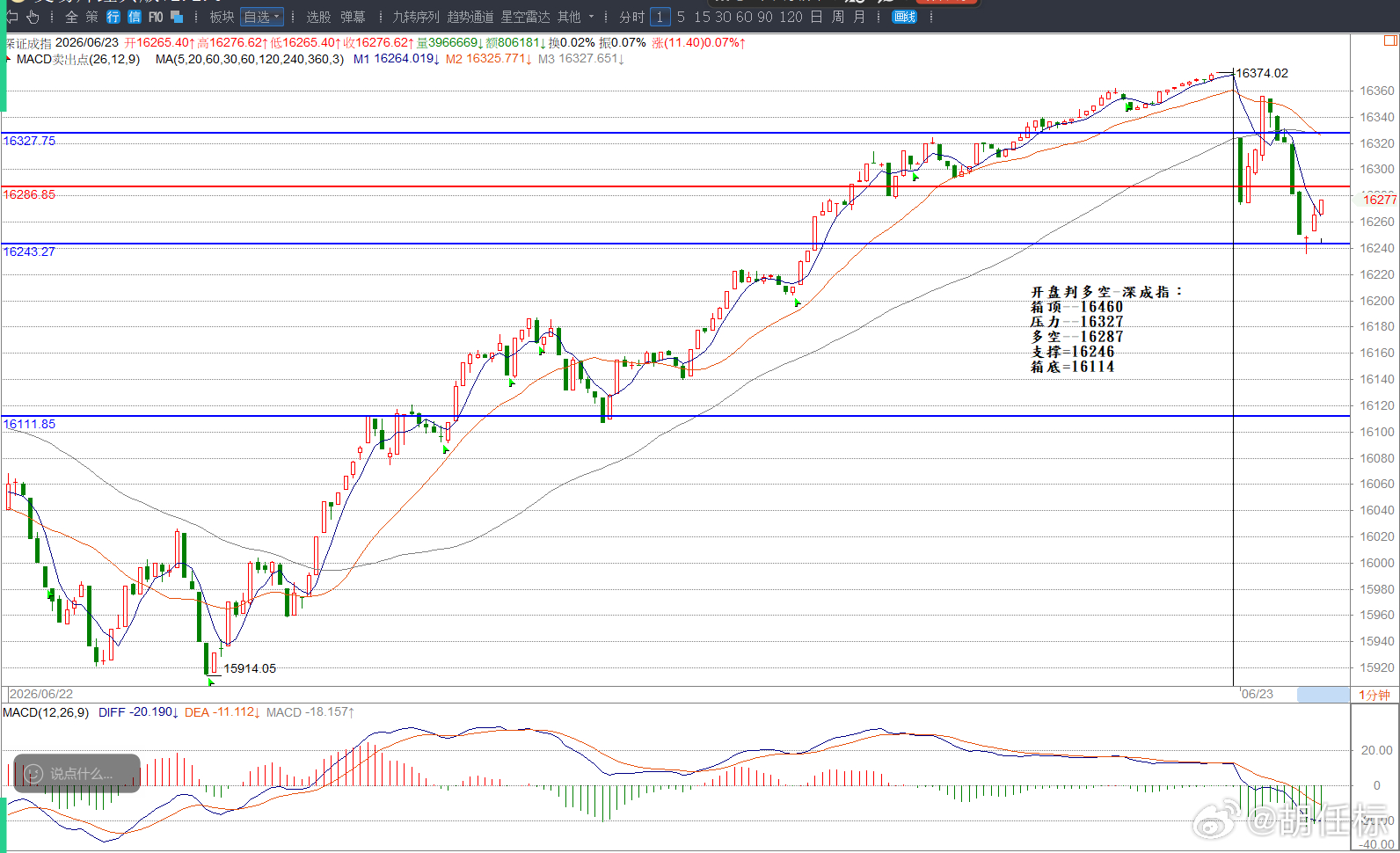This screenshot has height=853, width=1400.
Task: Select the hand pointer tool icon
Action: tap(33, 17)
